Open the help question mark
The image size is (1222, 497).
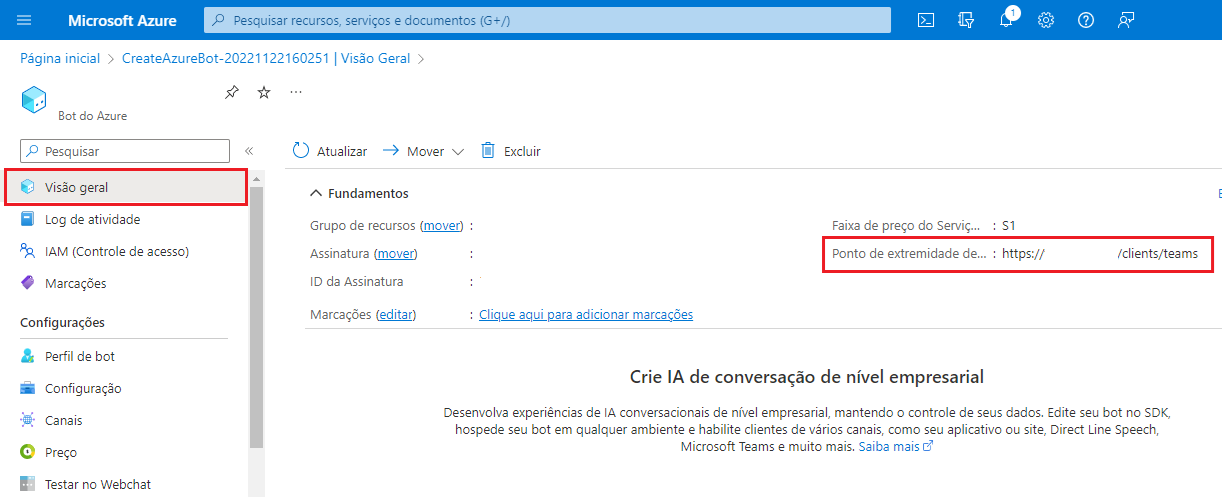click(1086, 20)
